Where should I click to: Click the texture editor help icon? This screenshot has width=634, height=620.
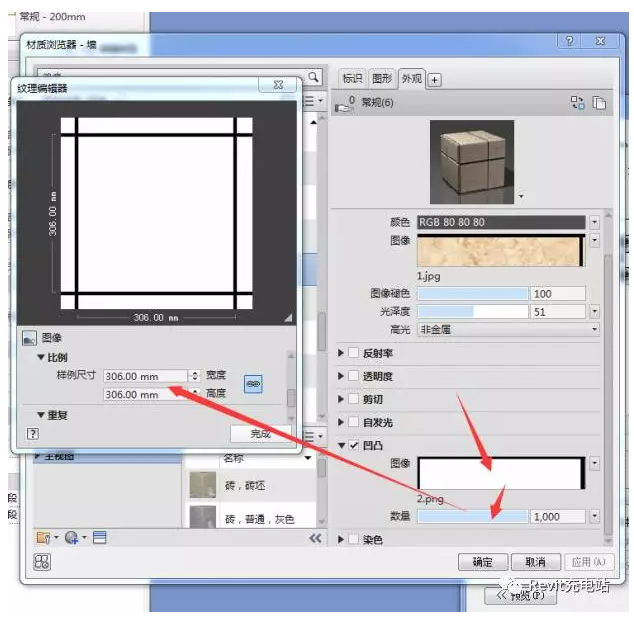click(33, 434)
